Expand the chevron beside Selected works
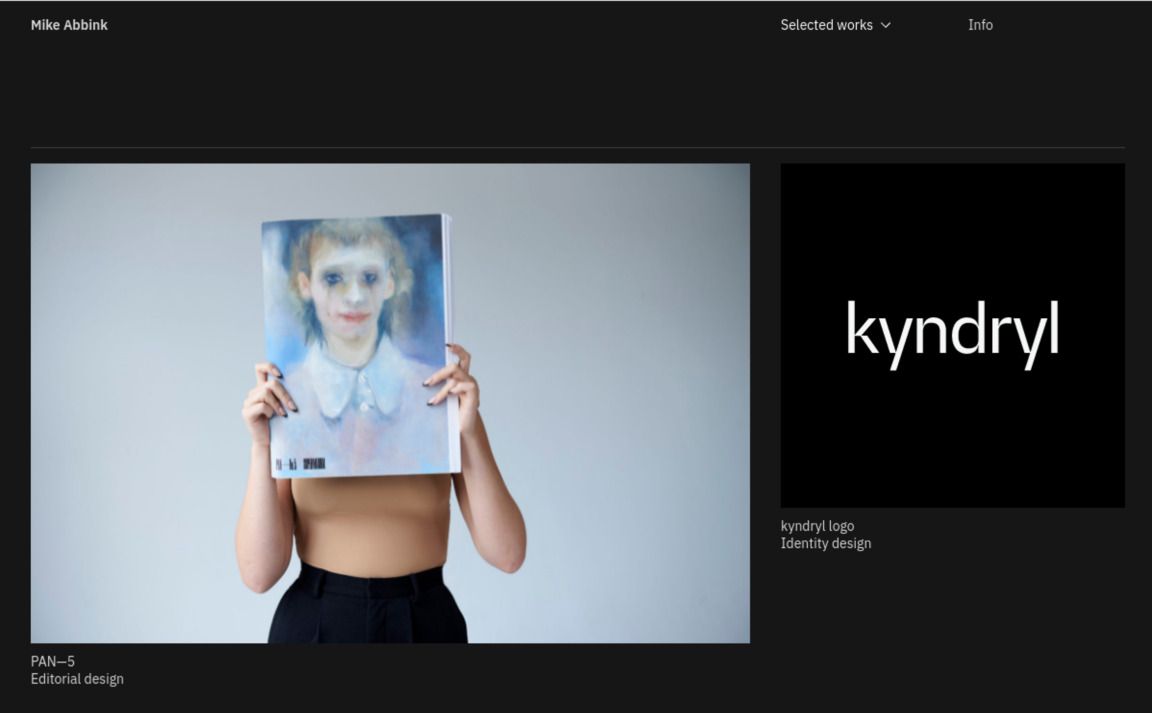This screenshot has width=1152, height=713. (886, 25)
